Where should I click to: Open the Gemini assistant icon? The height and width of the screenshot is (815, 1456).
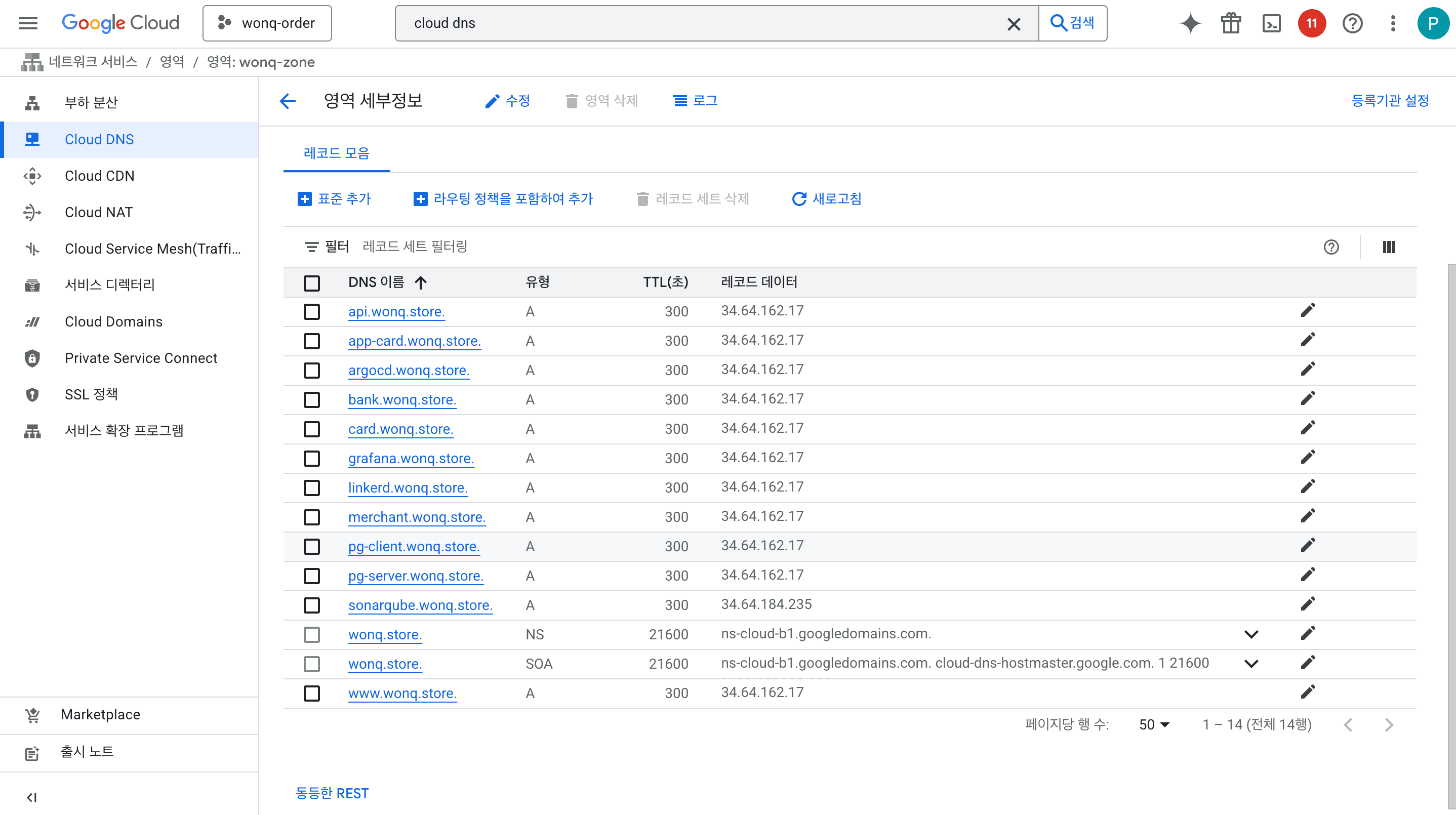[x=1190, y=23]
